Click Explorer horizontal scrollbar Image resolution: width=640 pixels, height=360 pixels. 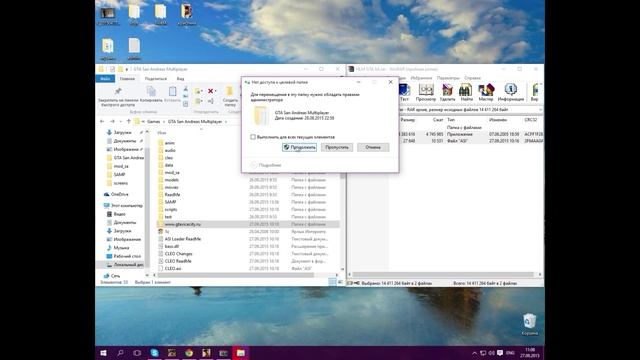click(x=237, y=275)
